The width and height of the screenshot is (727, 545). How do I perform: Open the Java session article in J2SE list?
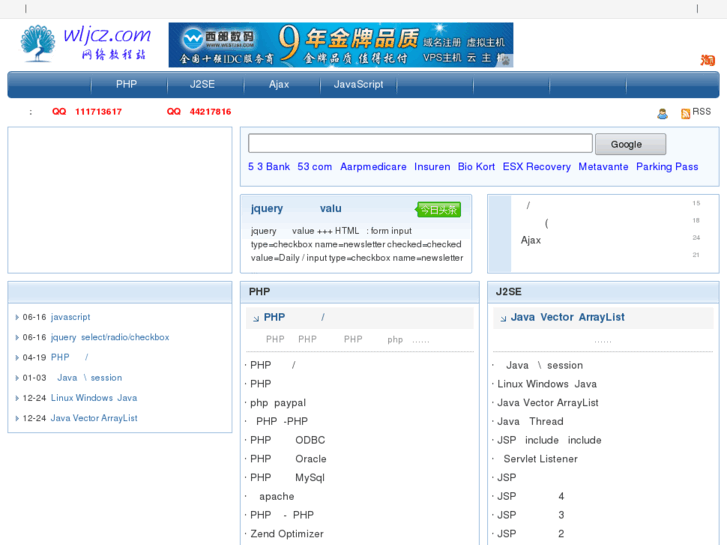[544, 365]
